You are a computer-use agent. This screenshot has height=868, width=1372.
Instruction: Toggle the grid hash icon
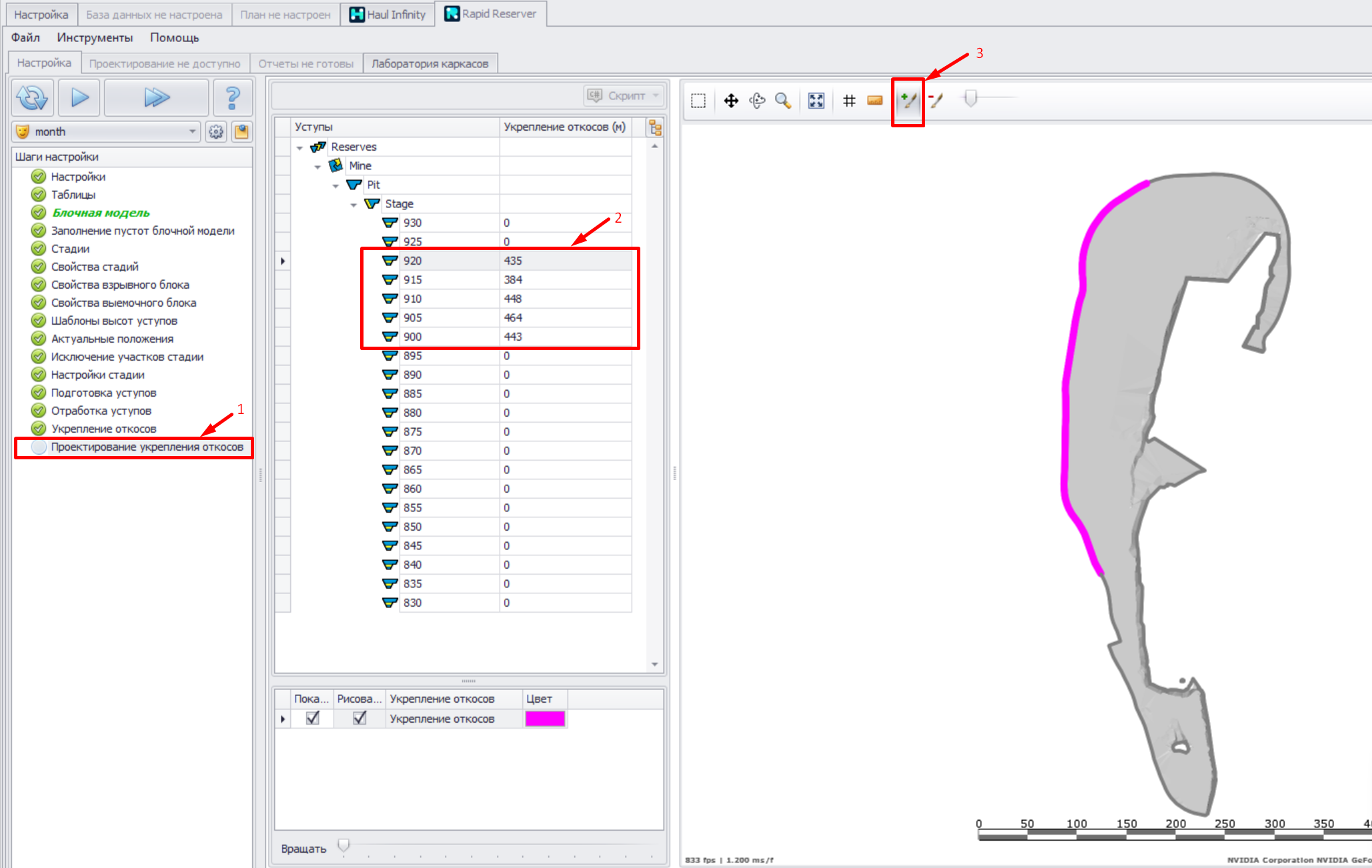pyautogui.click(x=849, y=101)
